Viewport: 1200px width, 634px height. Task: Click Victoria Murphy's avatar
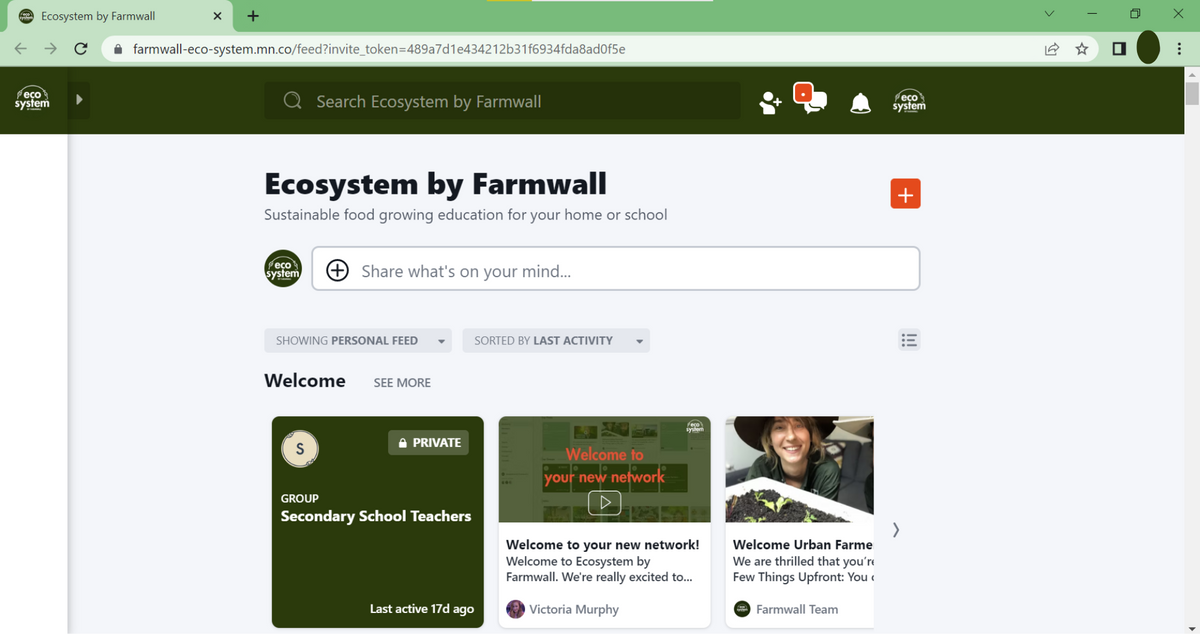515,609
